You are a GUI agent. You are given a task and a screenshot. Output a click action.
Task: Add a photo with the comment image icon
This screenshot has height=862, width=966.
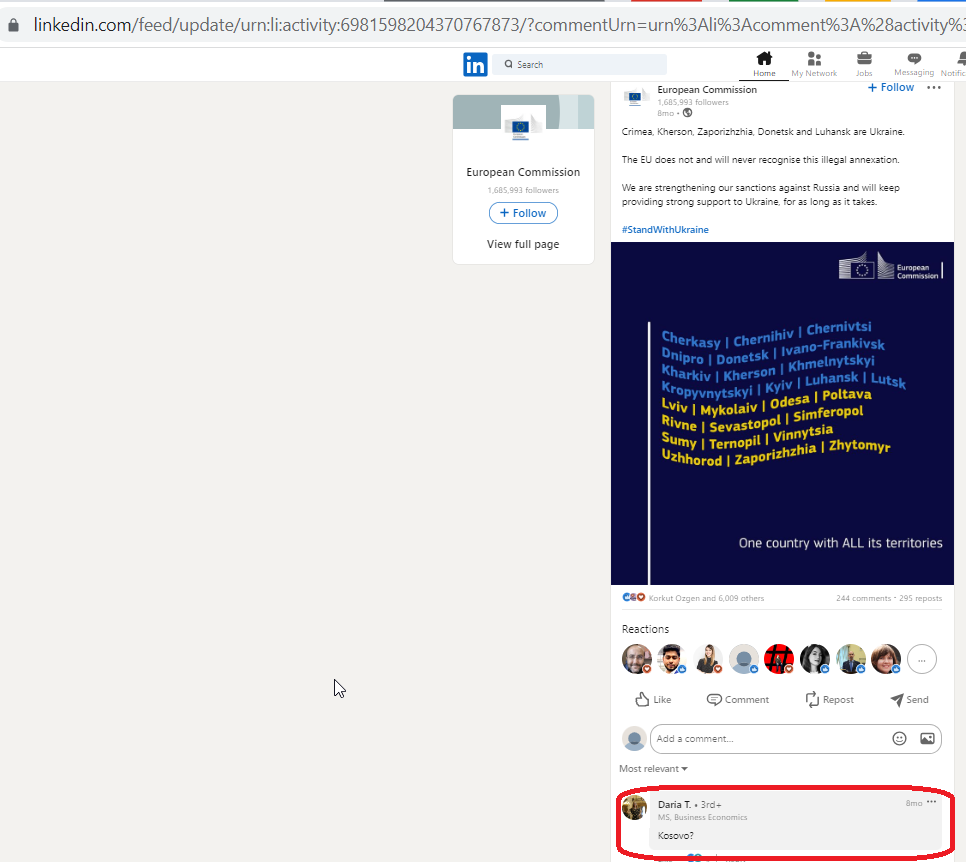[927, 738]
